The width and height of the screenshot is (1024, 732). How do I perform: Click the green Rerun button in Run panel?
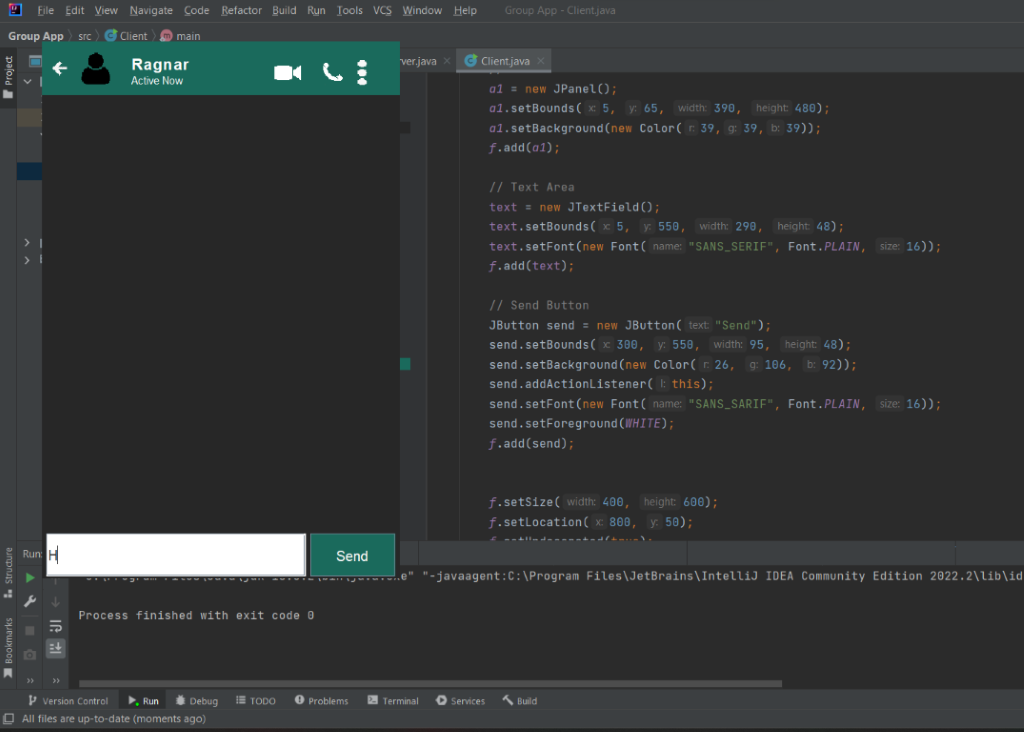(29, 578)
